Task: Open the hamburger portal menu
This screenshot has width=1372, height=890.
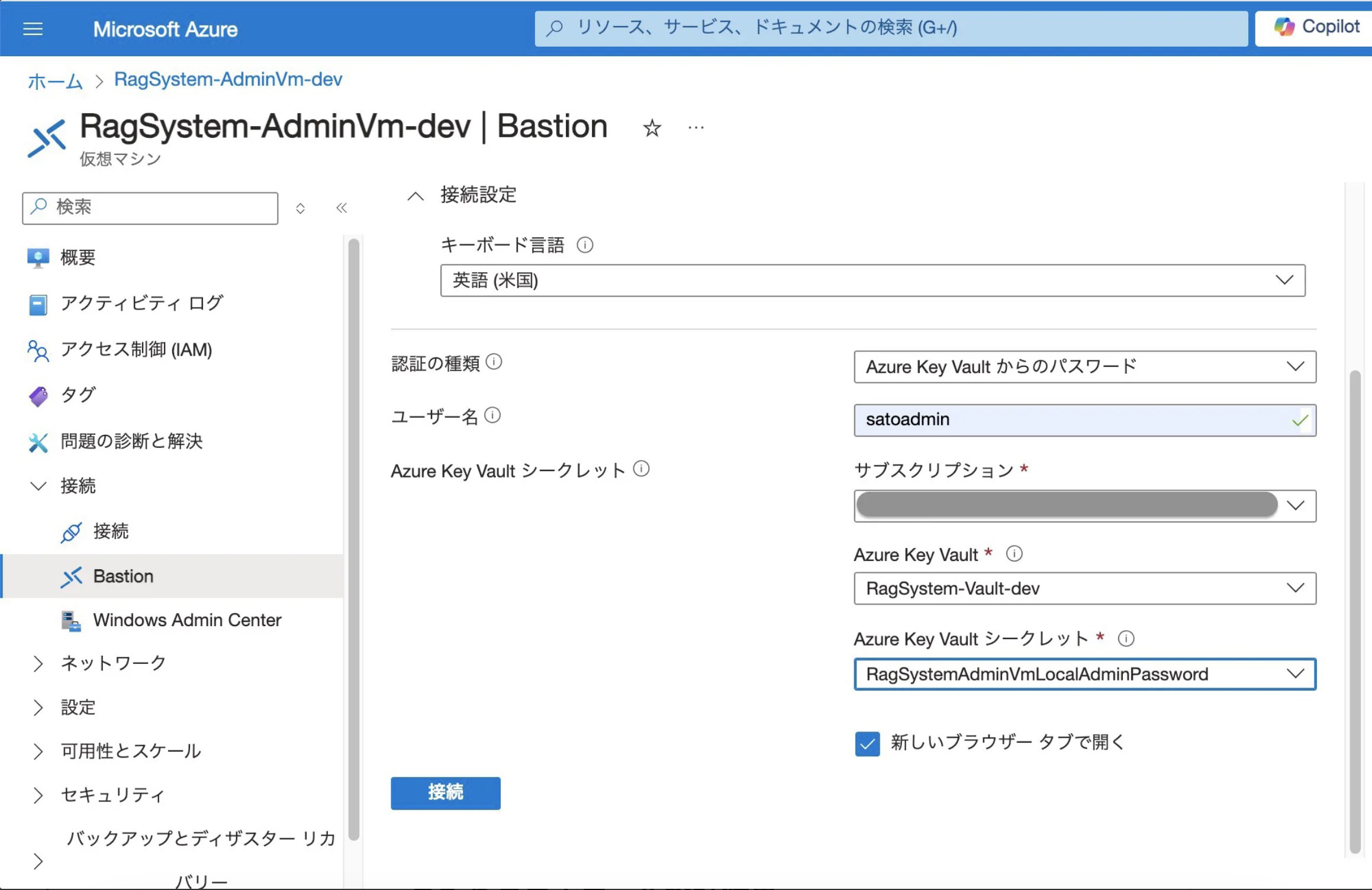Action: pos(33,28)
